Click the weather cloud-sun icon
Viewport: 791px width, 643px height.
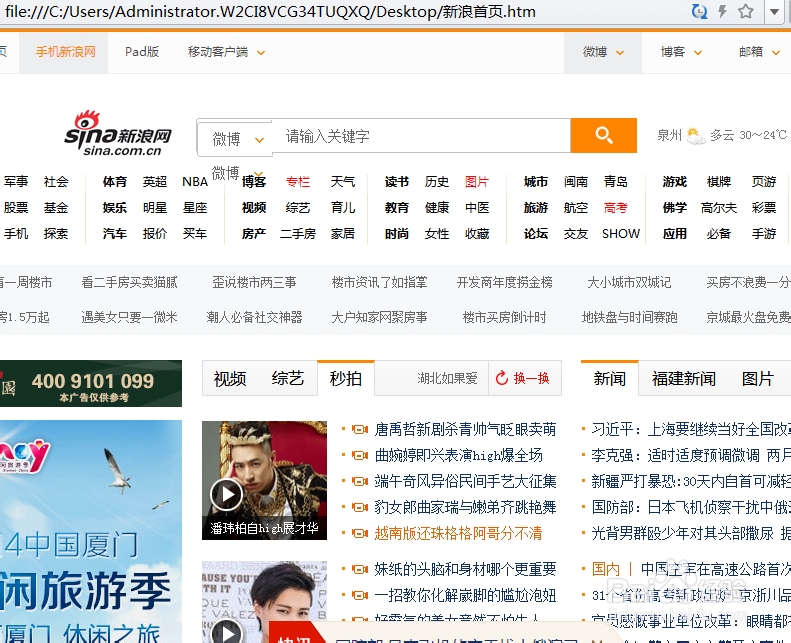coord(696,136)
